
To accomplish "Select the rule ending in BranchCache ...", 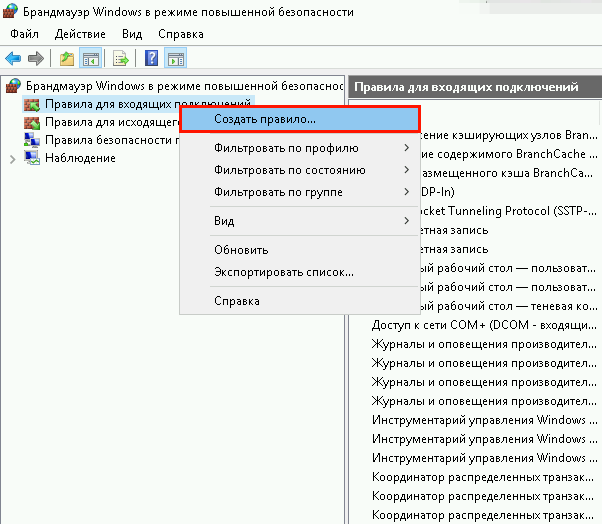I will pos(508,154).
